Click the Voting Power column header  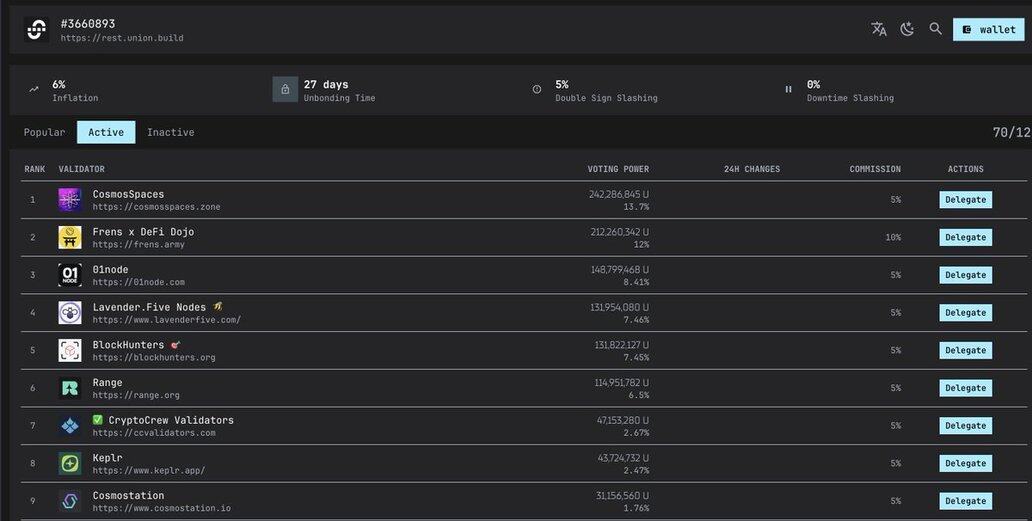618,169
